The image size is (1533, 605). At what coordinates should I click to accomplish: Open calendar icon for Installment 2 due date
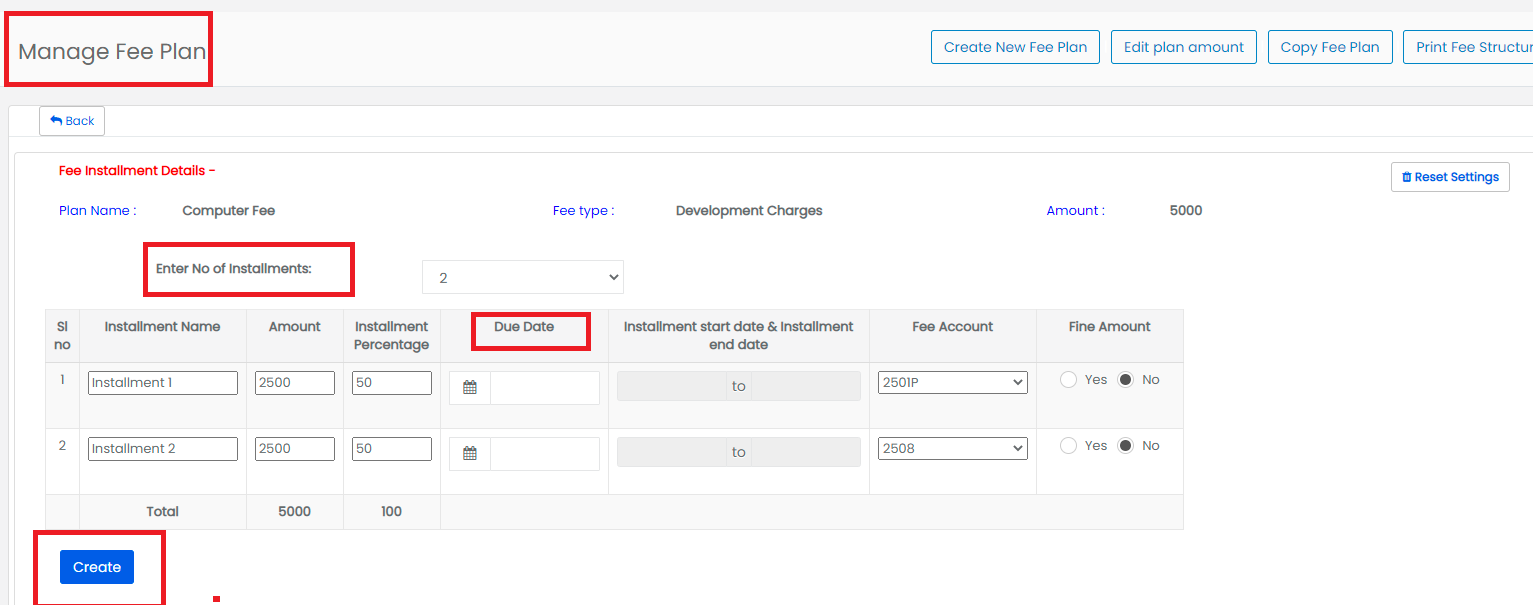coord(470,454)
